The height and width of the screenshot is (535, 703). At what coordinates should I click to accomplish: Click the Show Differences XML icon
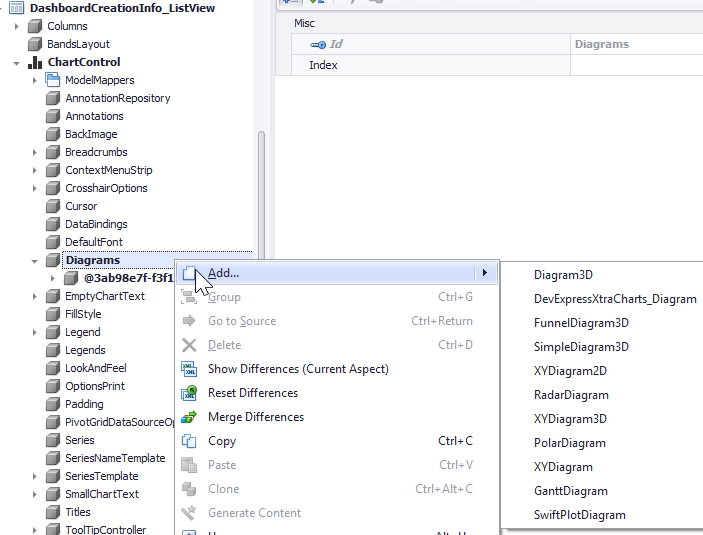tap(189, 369)
